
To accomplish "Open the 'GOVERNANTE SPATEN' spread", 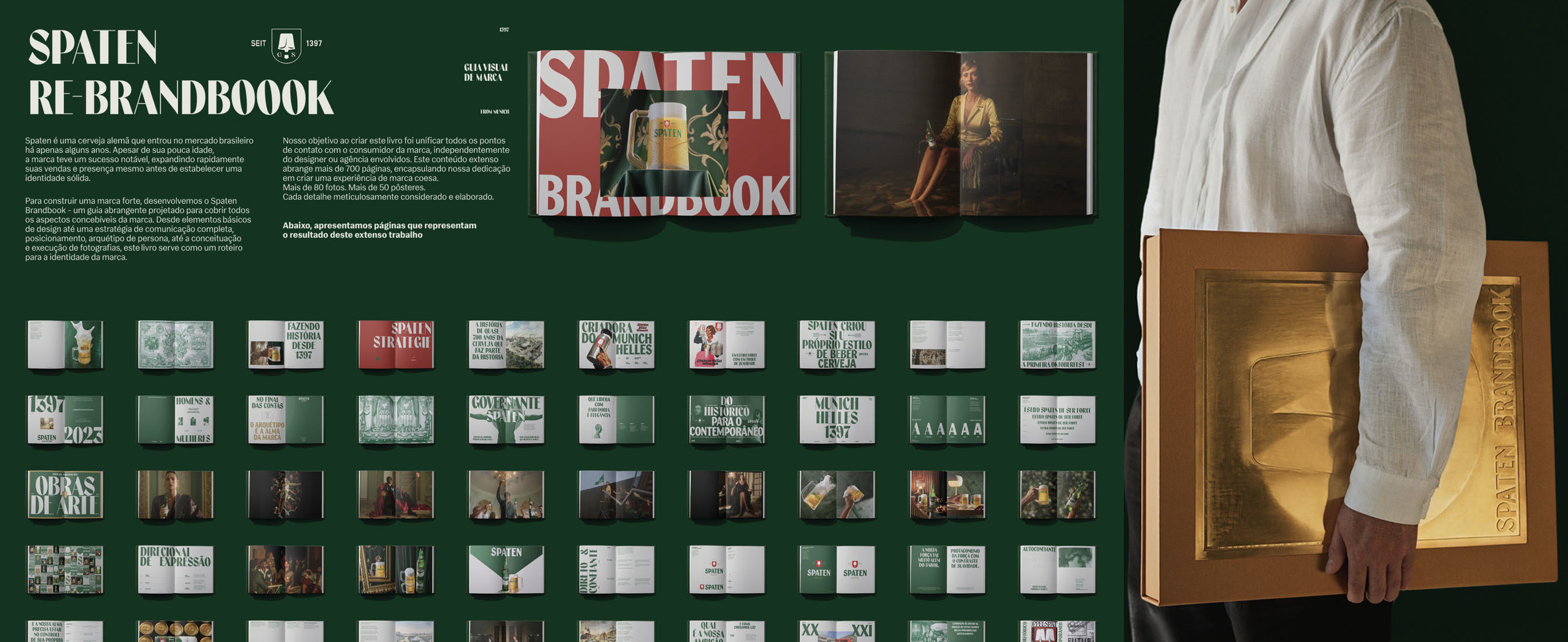I will 506,420.
